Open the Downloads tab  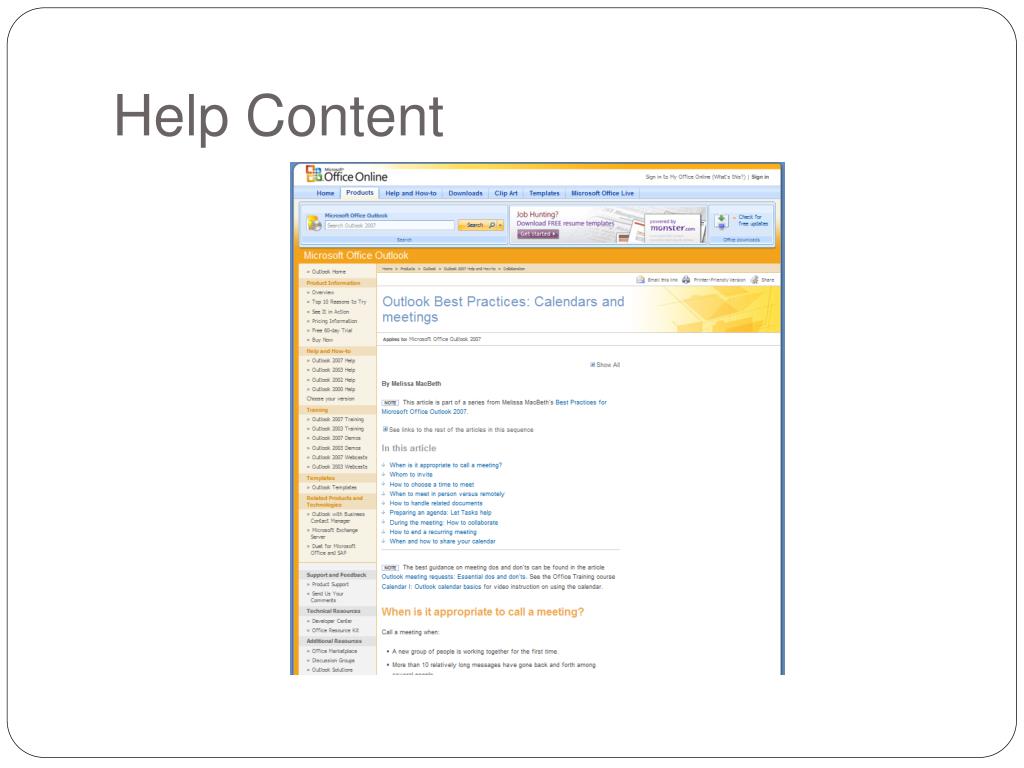click(x=465, y=193)
